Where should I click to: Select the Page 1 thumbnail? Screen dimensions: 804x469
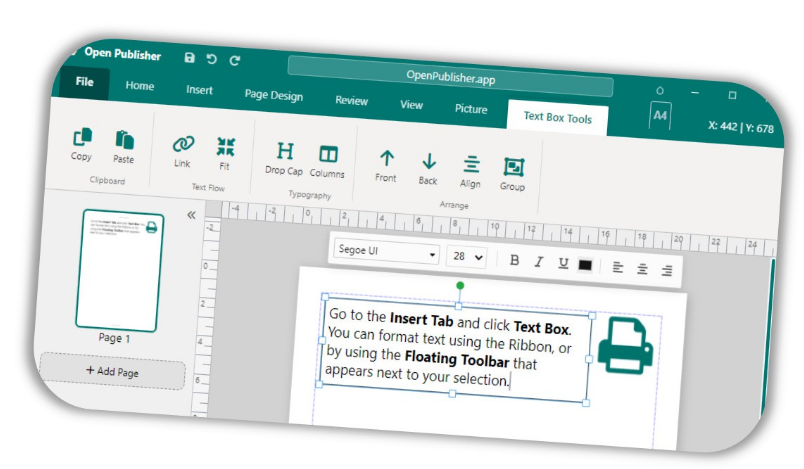click(x=119, y=270)
